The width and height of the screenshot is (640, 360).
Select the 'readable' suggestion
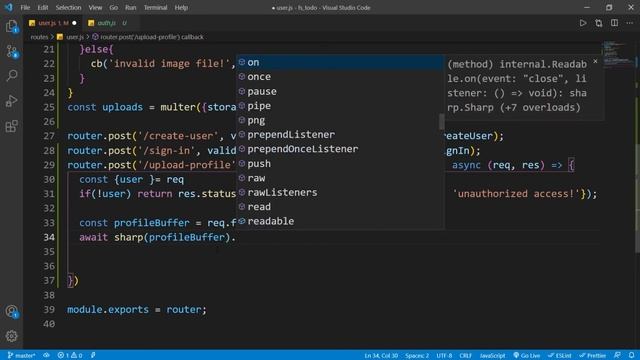[x=340, y=221]
